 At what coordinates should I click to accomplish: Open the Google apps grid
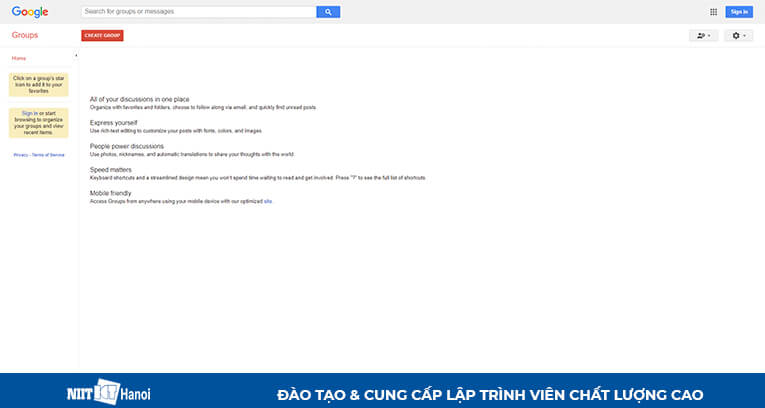[713, 12]
